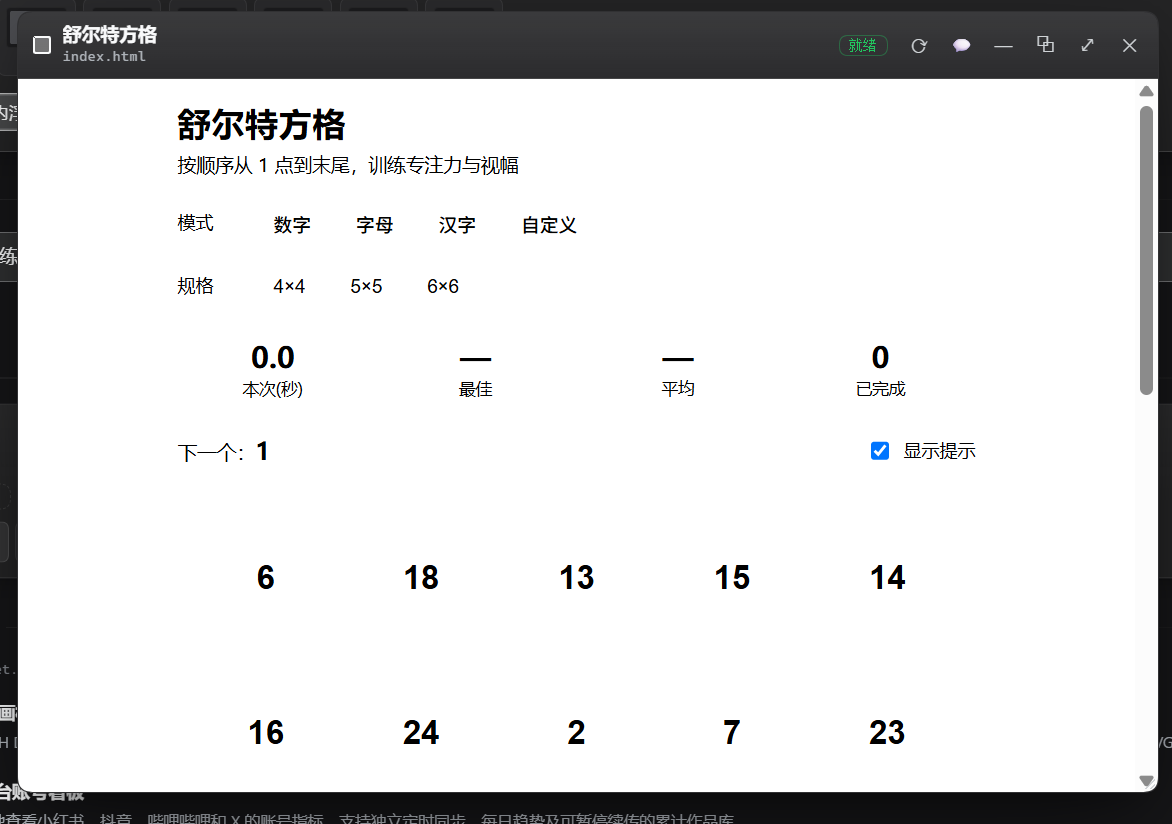
Task: Click the 显示提示 label text
Action: click(x=939, y=451)
